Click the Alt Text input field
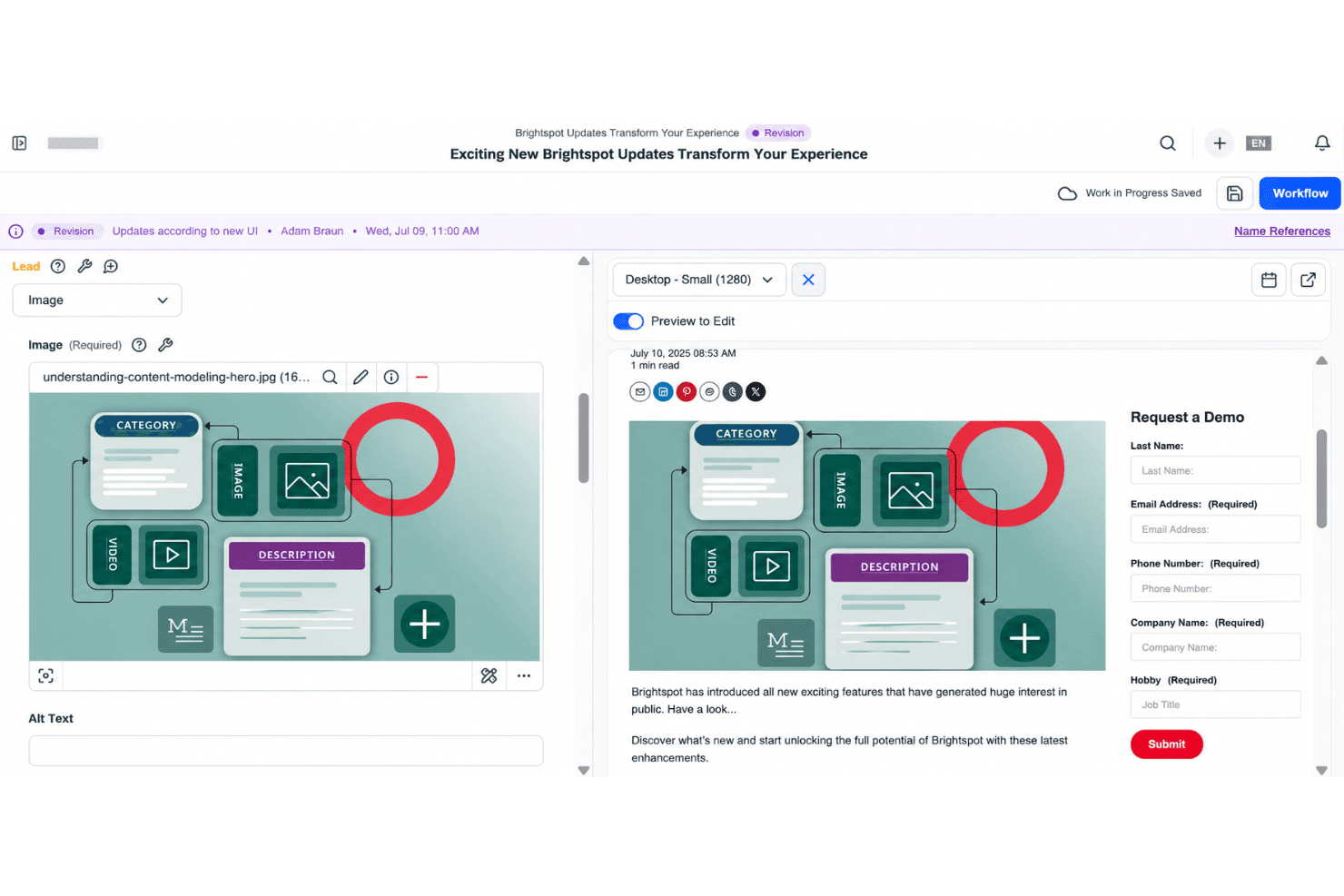The height and width of the screenshot is (896, 1344). tap(286, 751)
